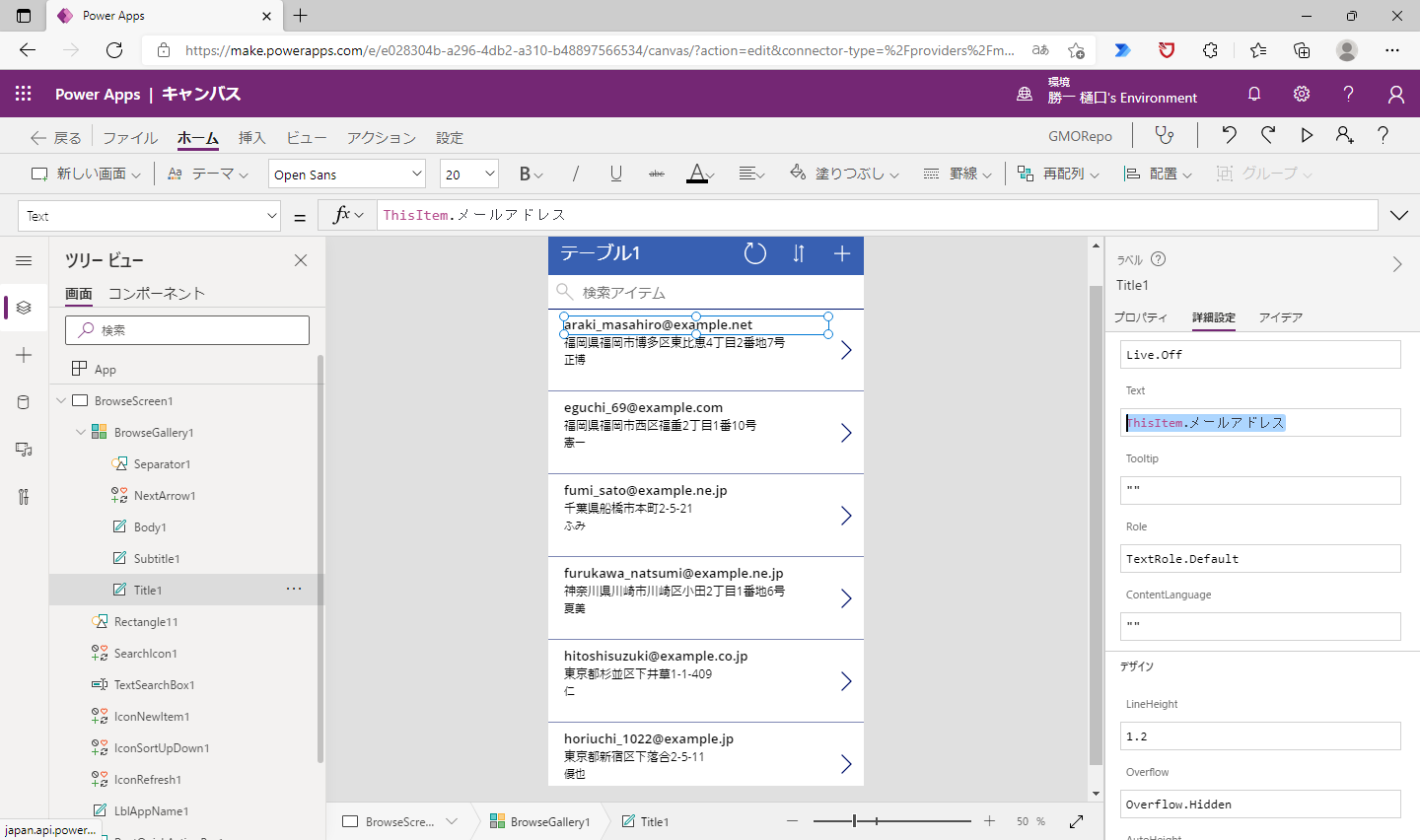This screenshot has height=840, width=1420.
Task: Click the fx function button
Action: [x=347, y=215]
